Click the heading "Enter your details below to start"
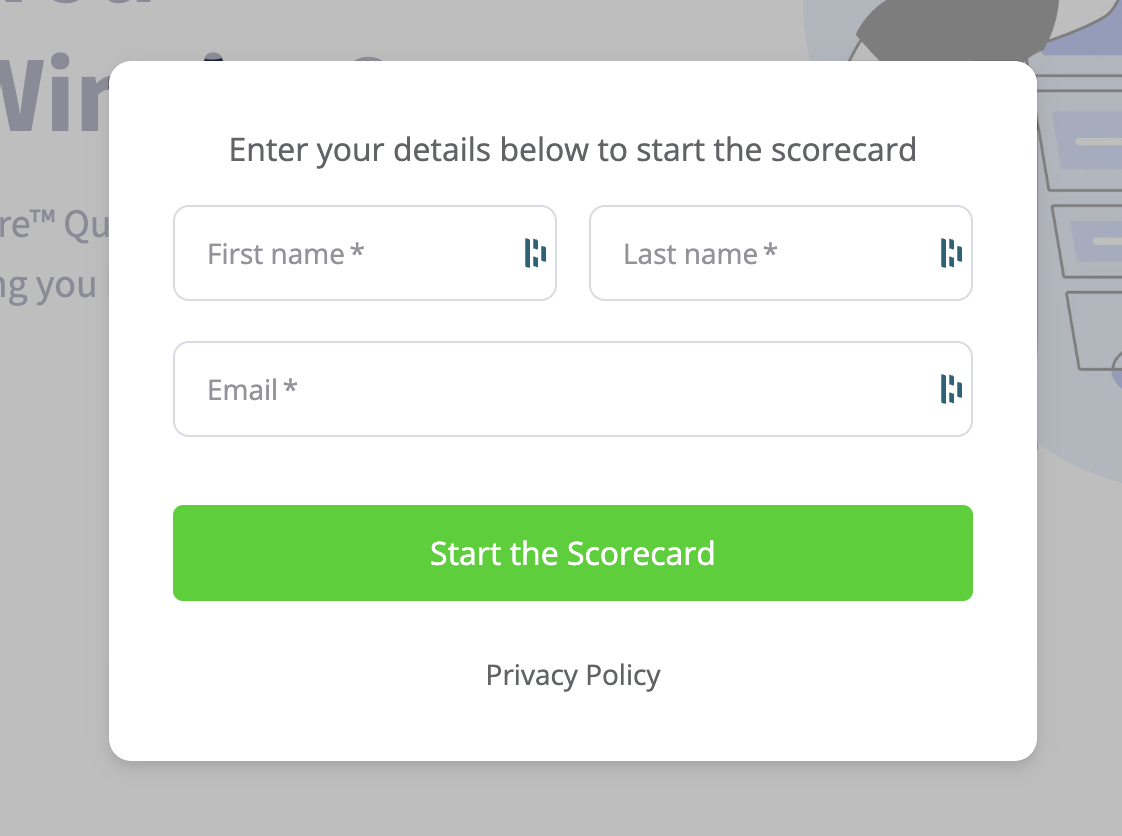1122x836 pixels. pos(573,149)
